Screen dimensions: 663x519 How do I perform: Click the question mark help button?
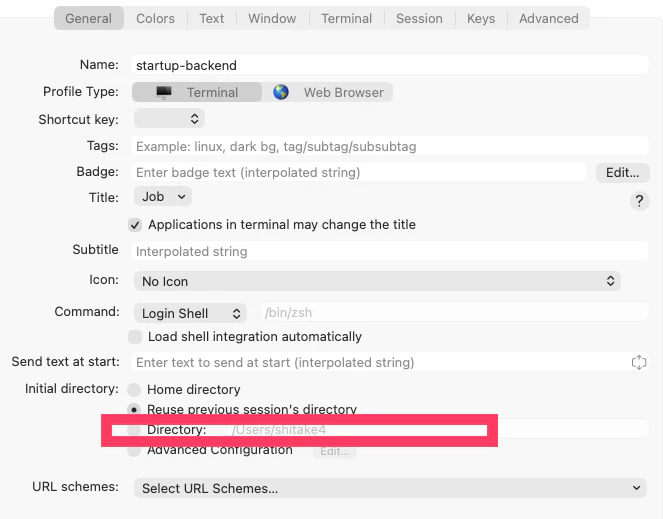click(x=639, y=200)
